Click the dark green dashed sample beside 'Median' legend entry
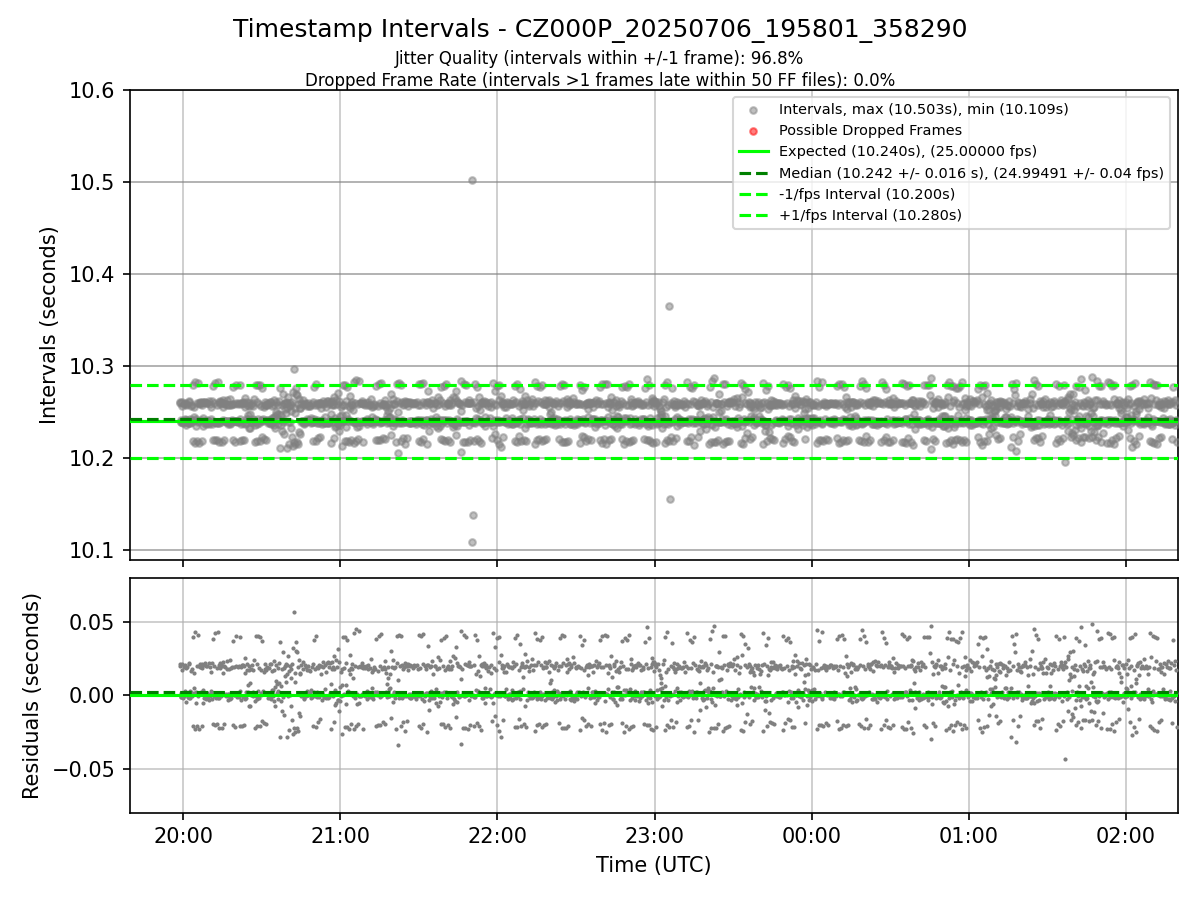This screenshot has height=900, width=1200. pyautogui.click(x=754, y=173)
